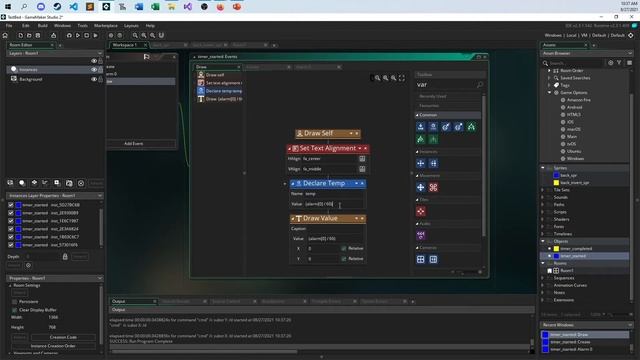Click fullscreen fit icon in event editor
Image resolution: width=640 pixels, height=360 pixels.
tap(402, 78)
